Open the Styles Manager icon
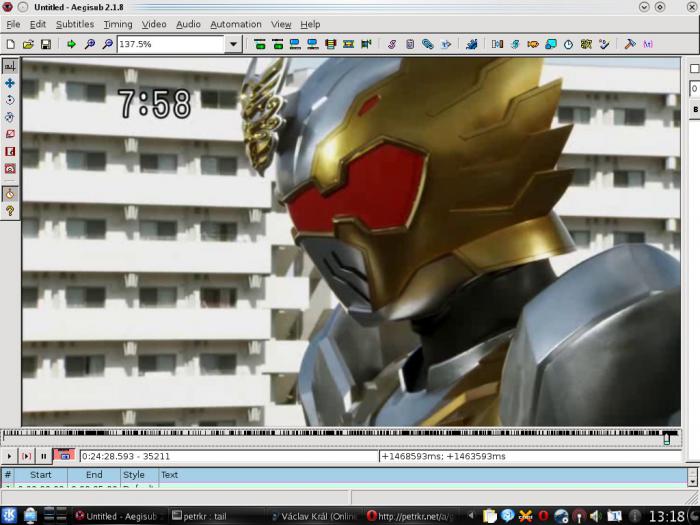This screenshot has height=525, width=700. 392,44
